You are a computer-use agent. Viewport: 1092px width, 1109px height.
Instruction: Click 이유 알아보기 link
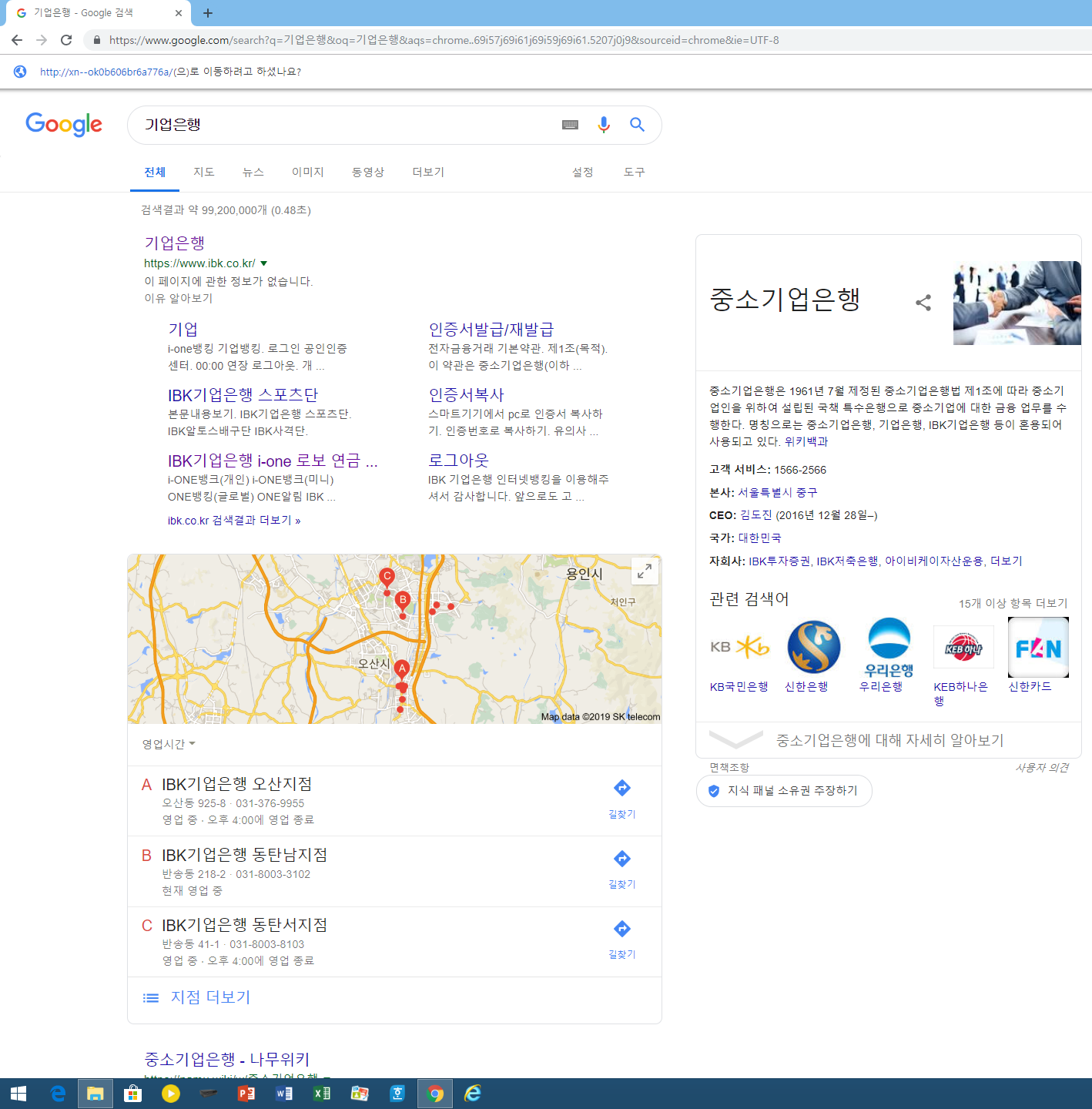pyautogui.click(x=179, y=298)
